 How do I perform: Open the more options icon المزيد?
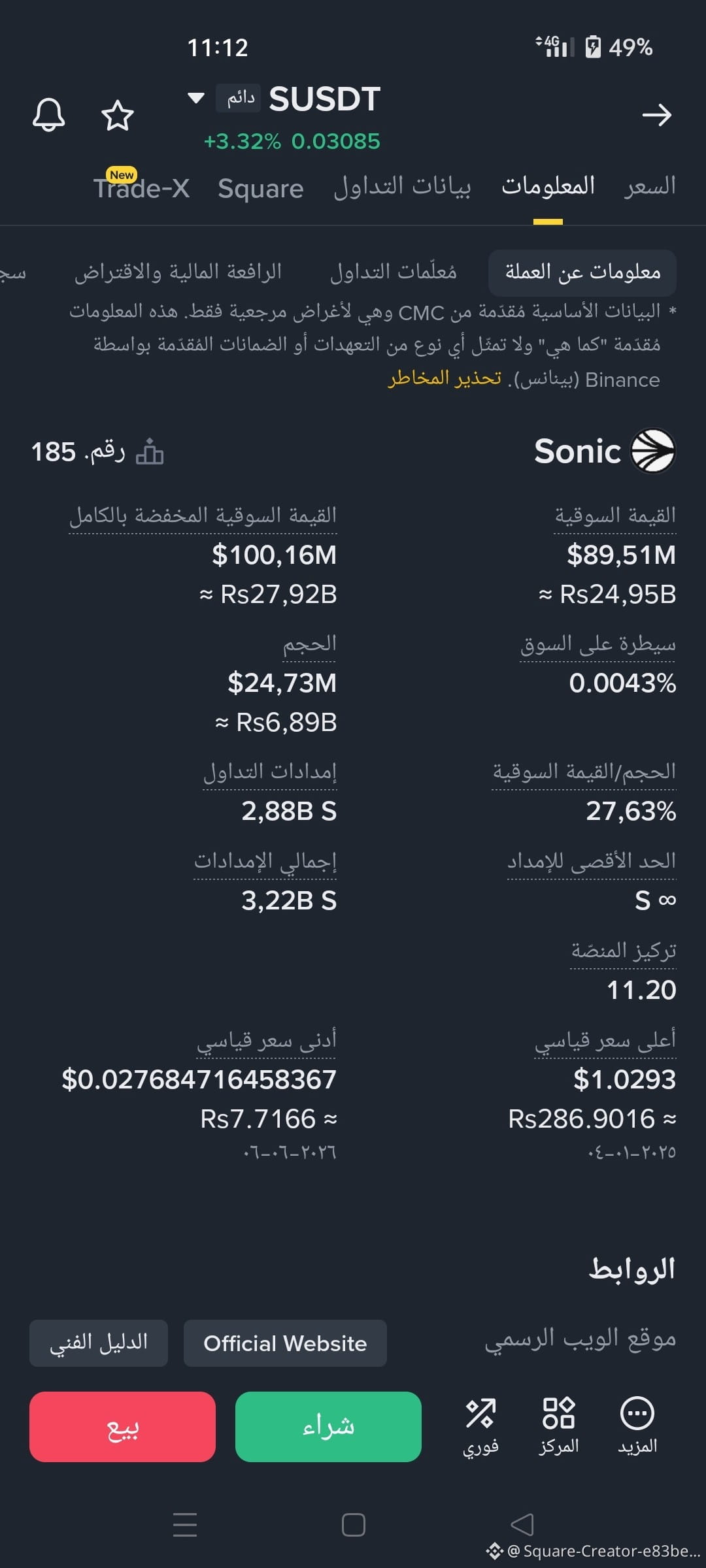pos(637,1426)
